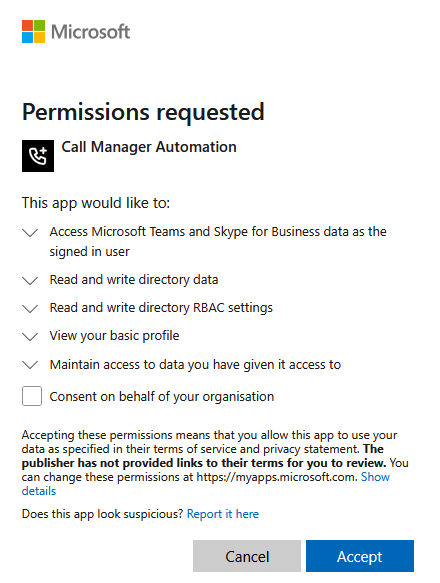Expand the Teams and Skype access permission chevron
440x583 pixels.
pos(30,233)
